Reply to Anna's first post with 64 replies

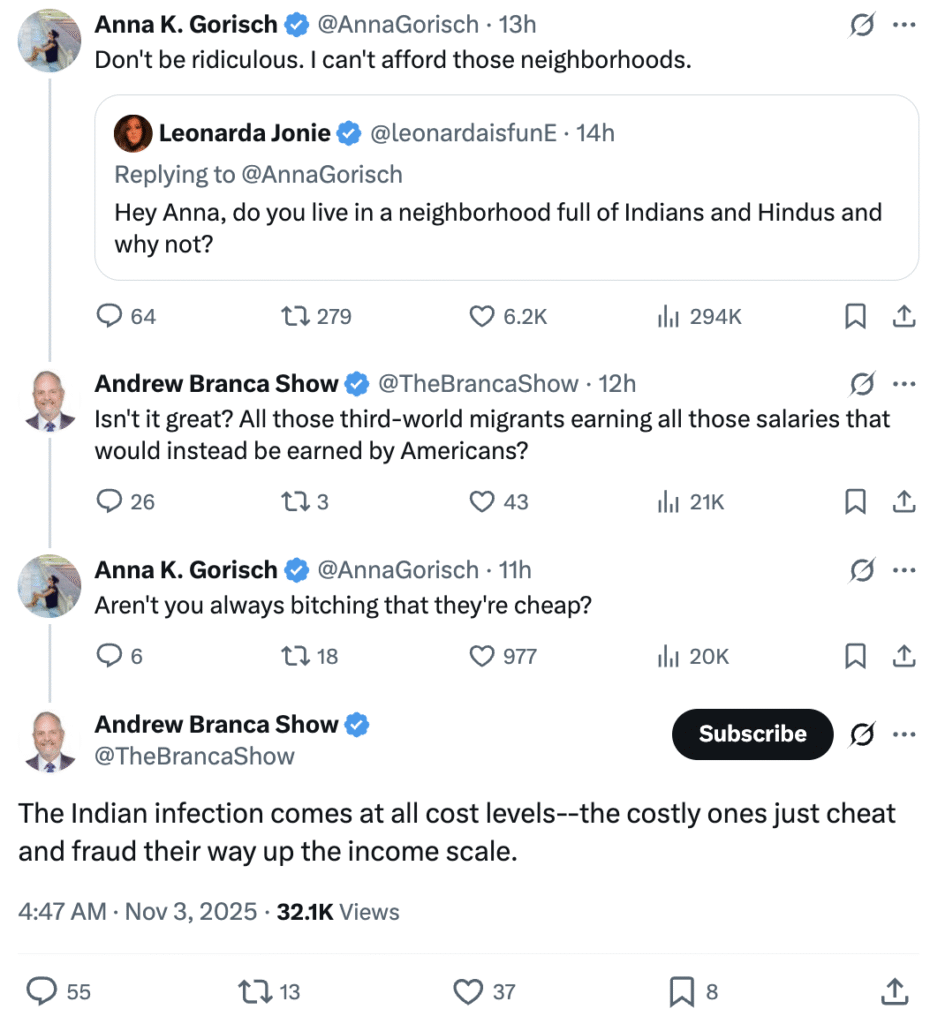point(109,316)
